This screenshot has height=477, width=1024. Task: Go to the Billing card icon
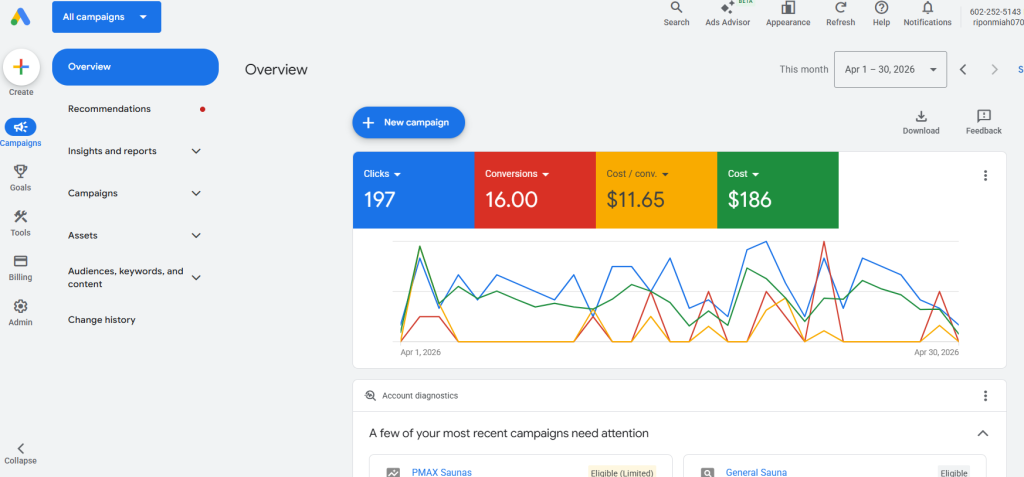(21, 261)
